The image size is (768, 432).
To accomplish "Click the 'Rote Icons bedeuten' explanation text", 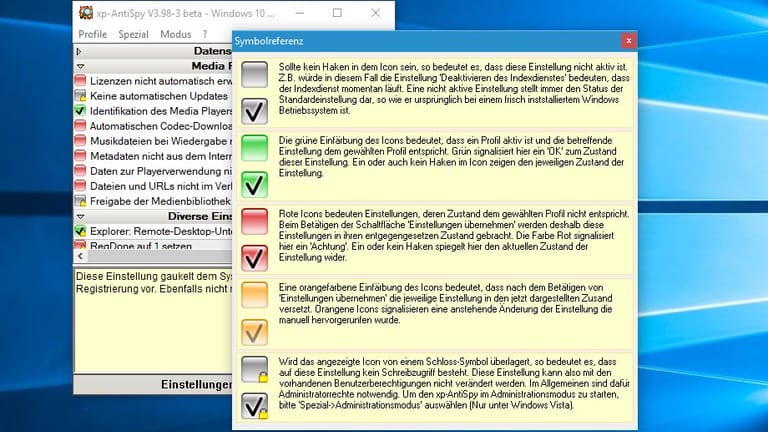I will [x=454, y=236].
